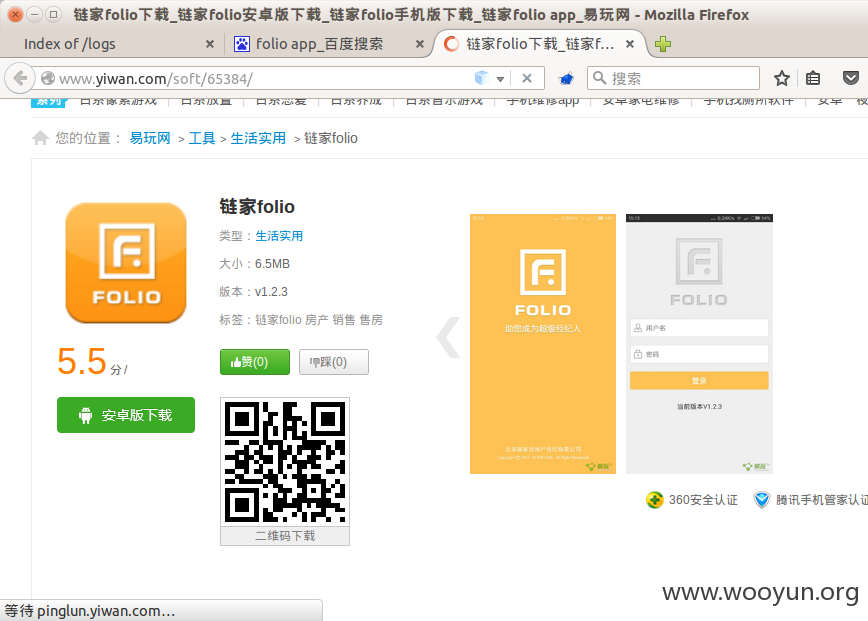Open a new tab with the plus icon
Viewport: 868px width, 621px height.
663,44
